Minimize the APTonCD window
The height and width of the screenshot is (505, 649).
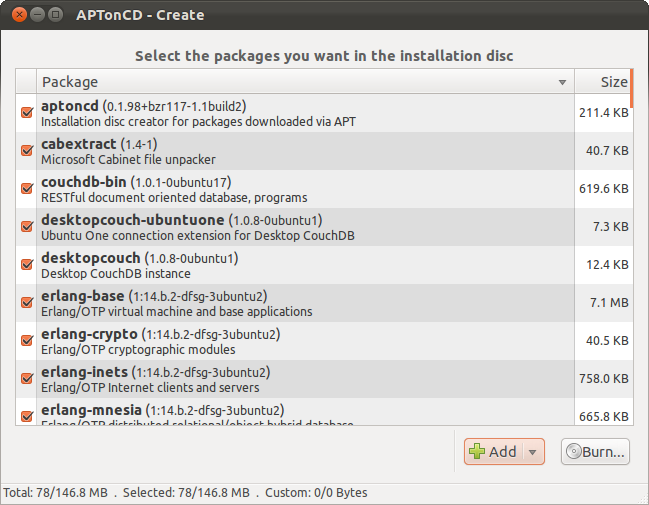(37, 15)
